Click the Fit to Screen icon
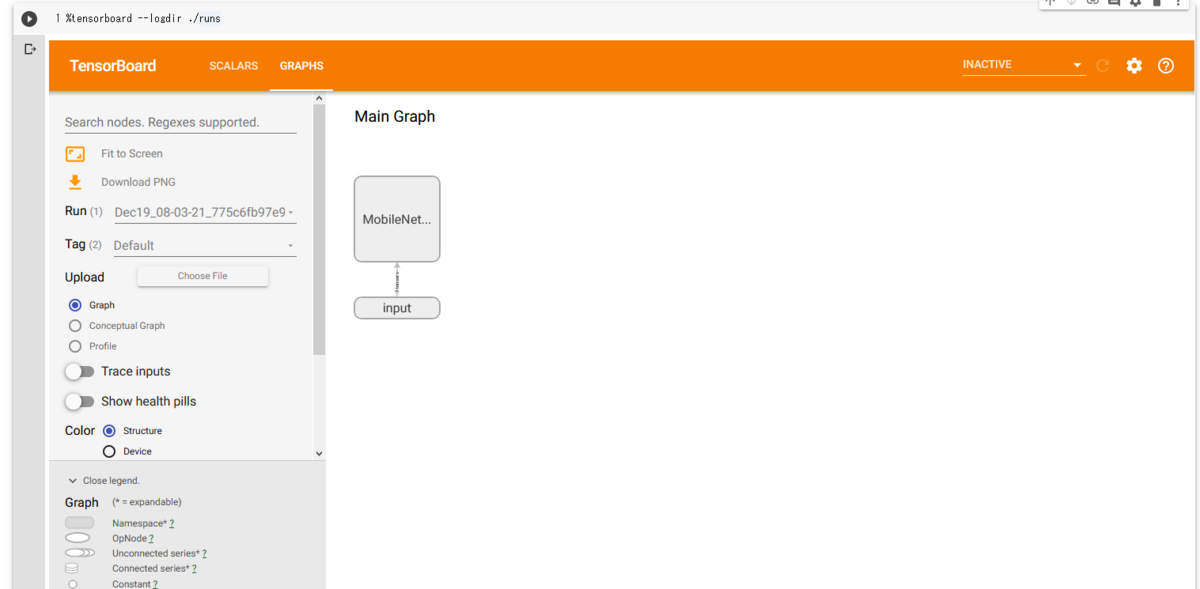 tap(75, 154)
